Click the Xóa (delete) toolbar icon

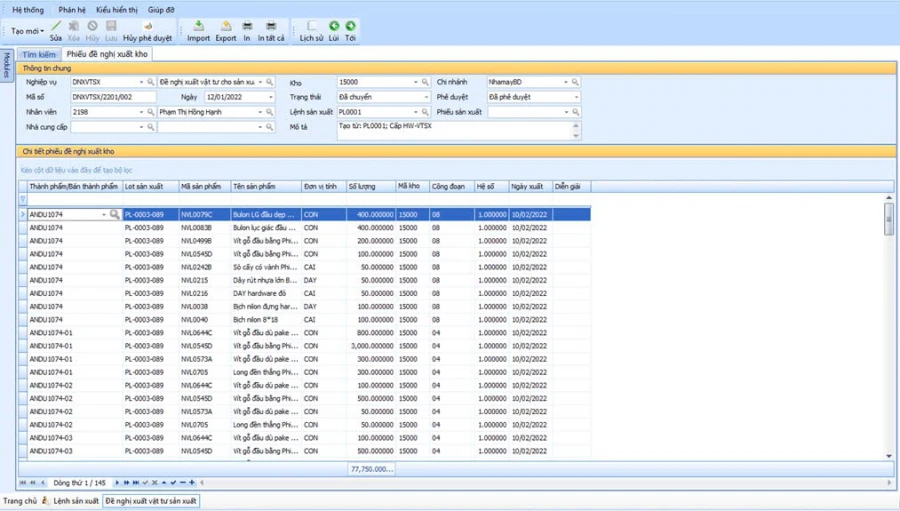point(73,26)
